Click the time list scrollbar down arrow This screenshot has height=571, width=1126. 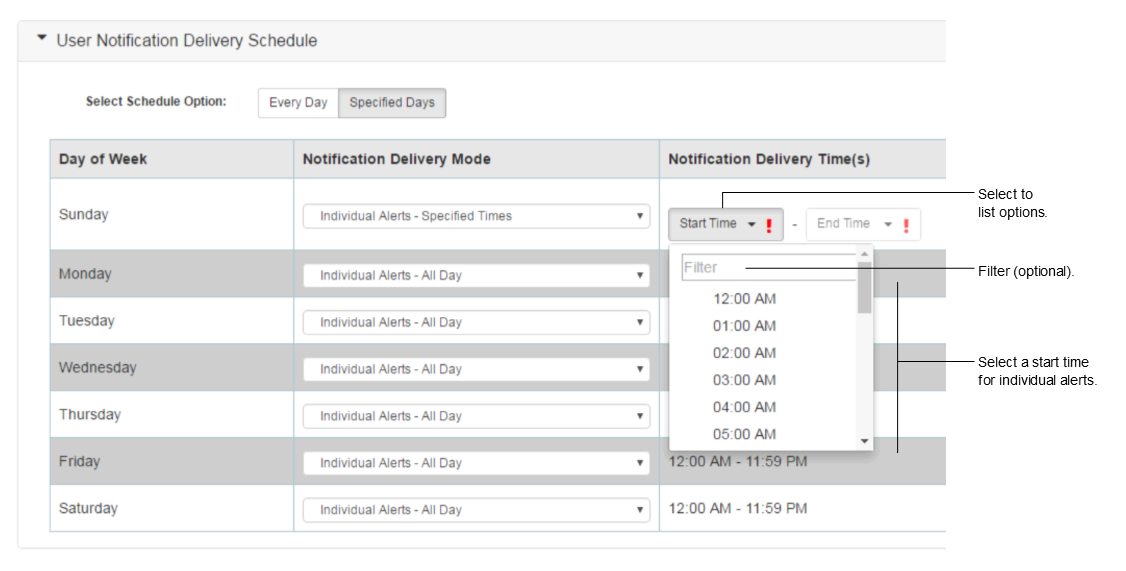coord(865,441)
